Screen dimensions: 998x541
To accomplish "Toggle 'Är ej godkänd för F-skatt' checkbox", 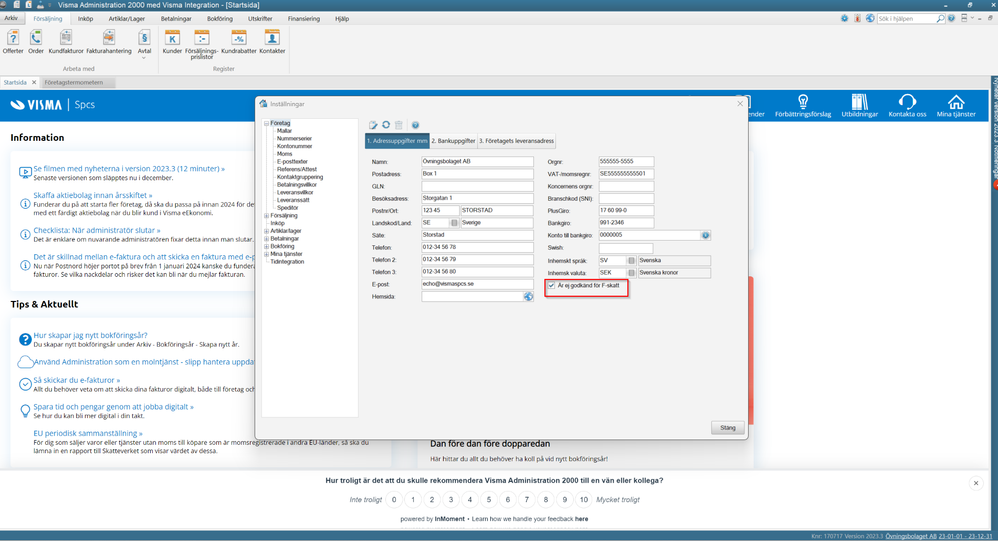I will pos(551,286).
